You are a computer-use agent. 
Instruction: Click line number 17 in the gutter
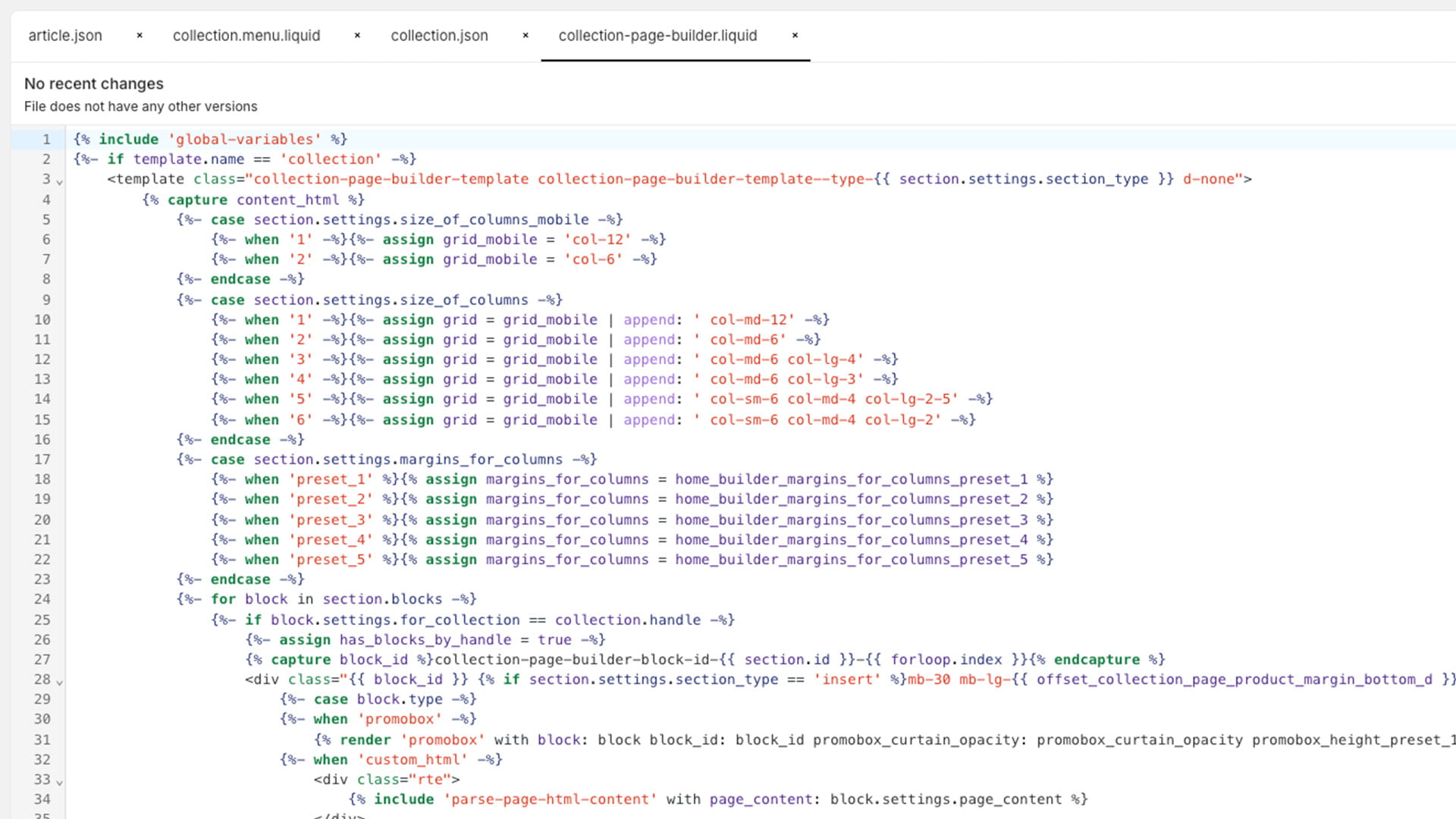point(42,460)
